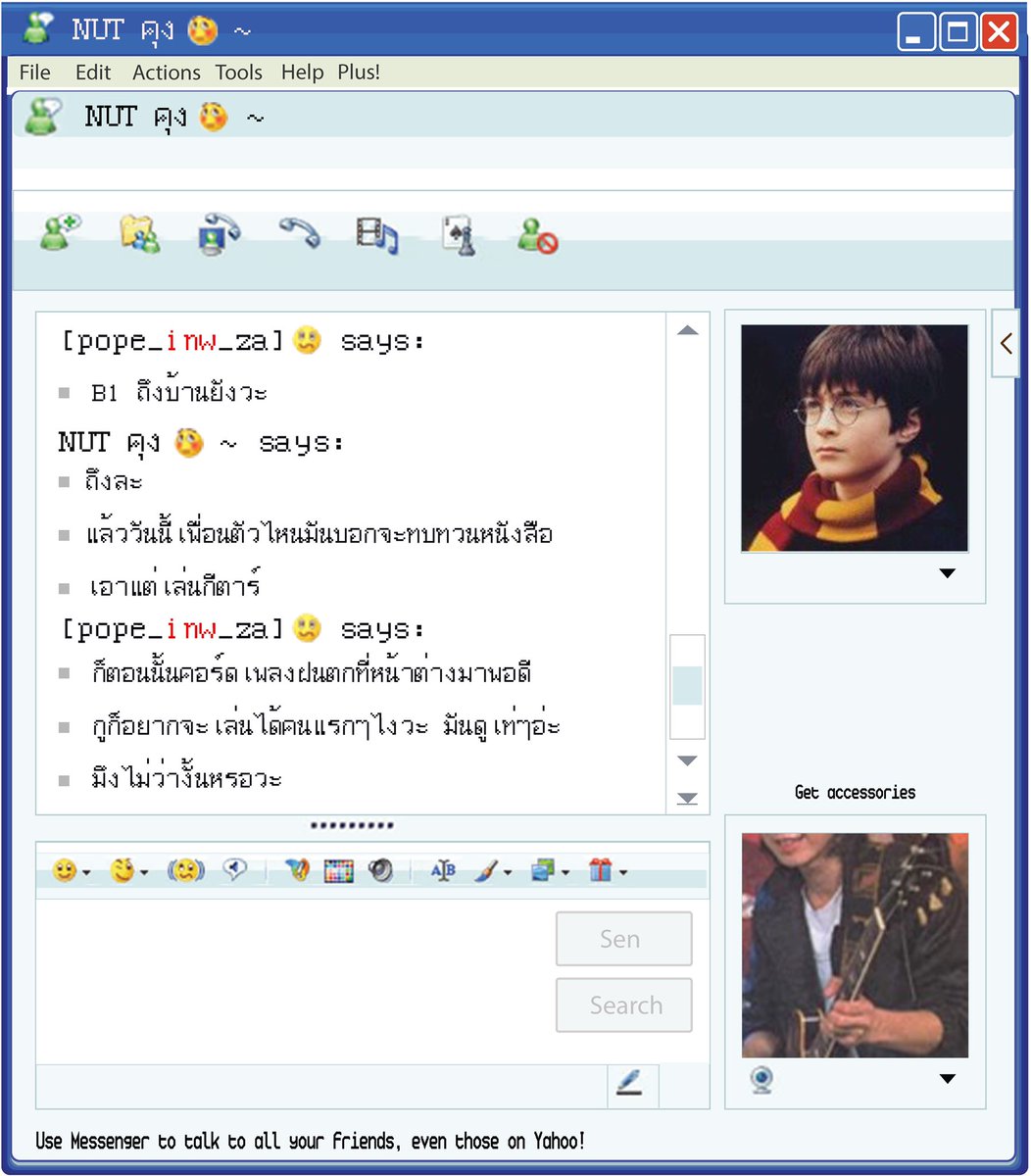This screenshot has width=1031, height=1176.
Task: Click the message beginning "กูก็อยากจะ"
Action: (325, 726)
